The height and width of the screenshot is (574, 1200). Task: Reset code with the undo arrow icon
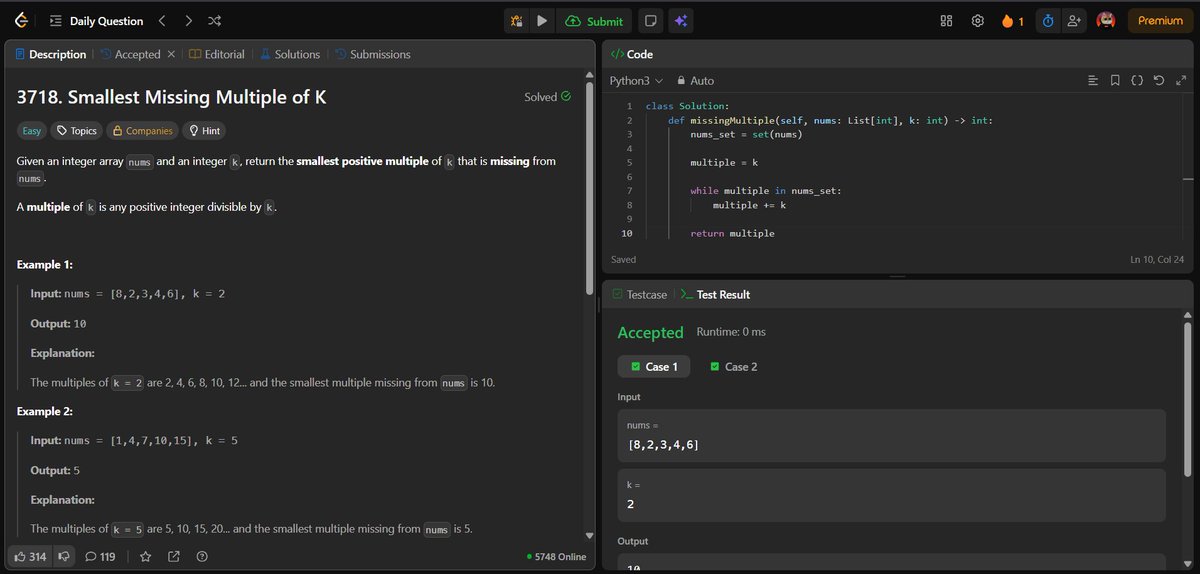coord(1159,80)
